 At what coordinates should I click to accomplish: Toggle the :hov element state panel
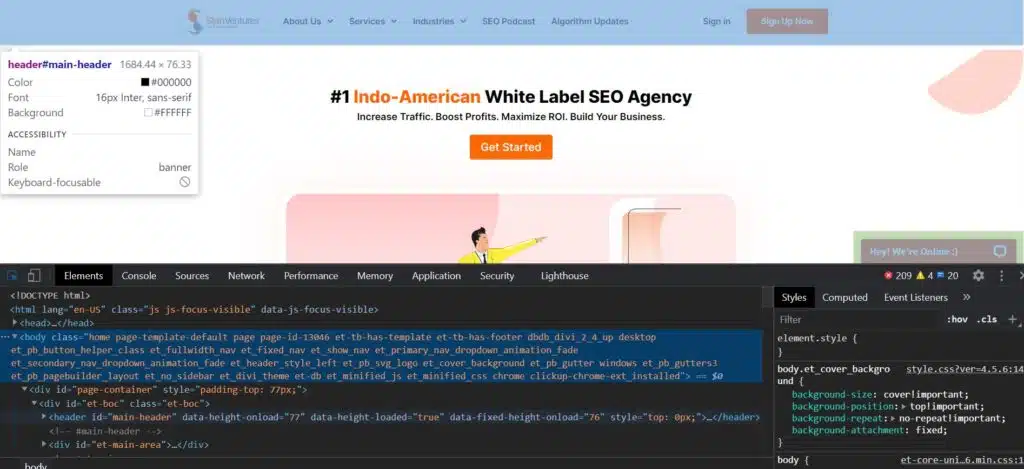(957, 319)
